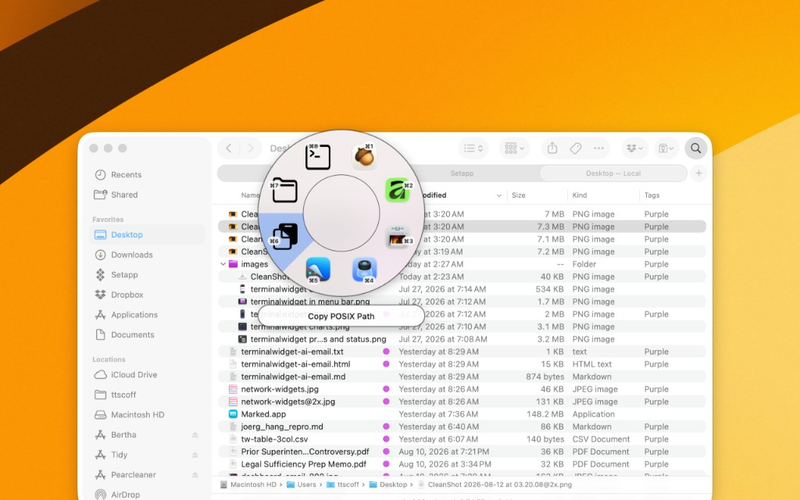Image resolution: width=800 pixels, height=500 pixels.
Task: Open the toolbar dropdown next to search
Action: (666, 148)
